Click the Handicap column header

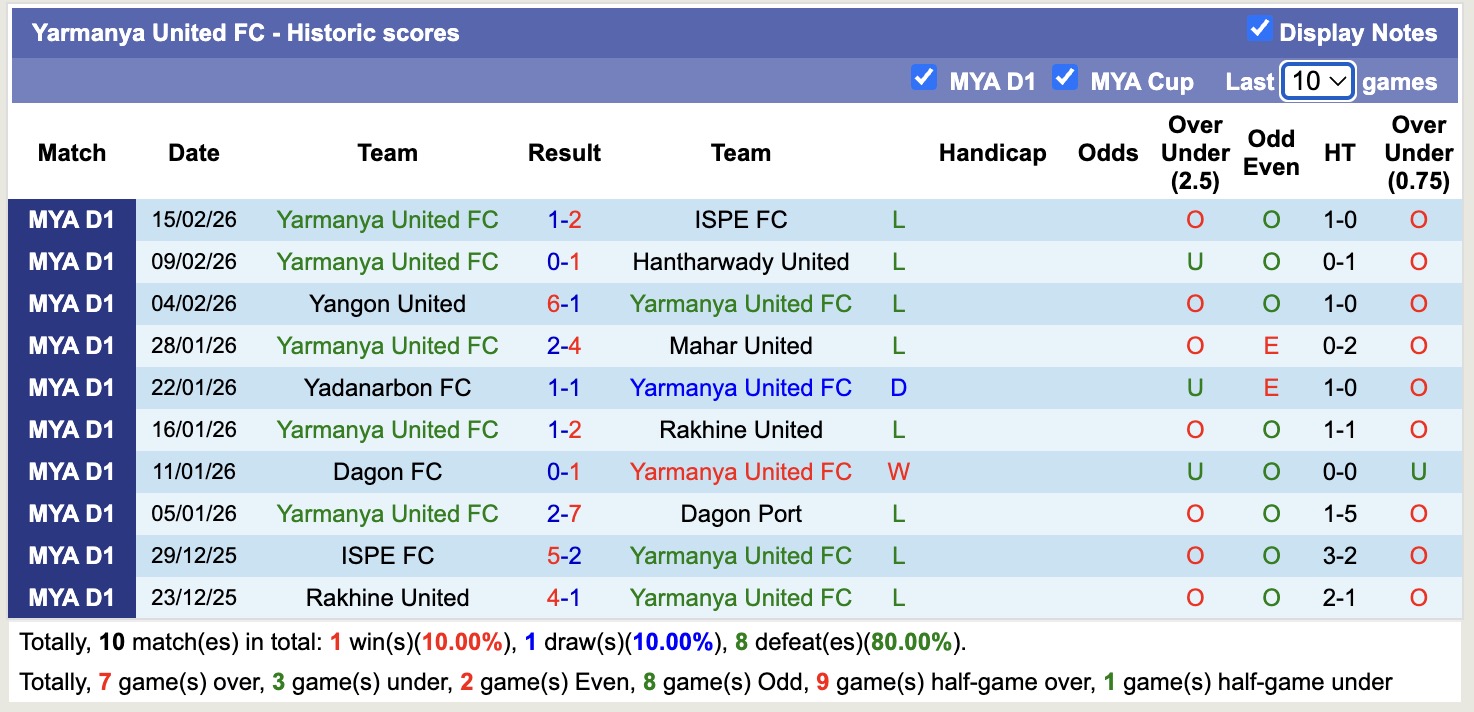point(992,153)
